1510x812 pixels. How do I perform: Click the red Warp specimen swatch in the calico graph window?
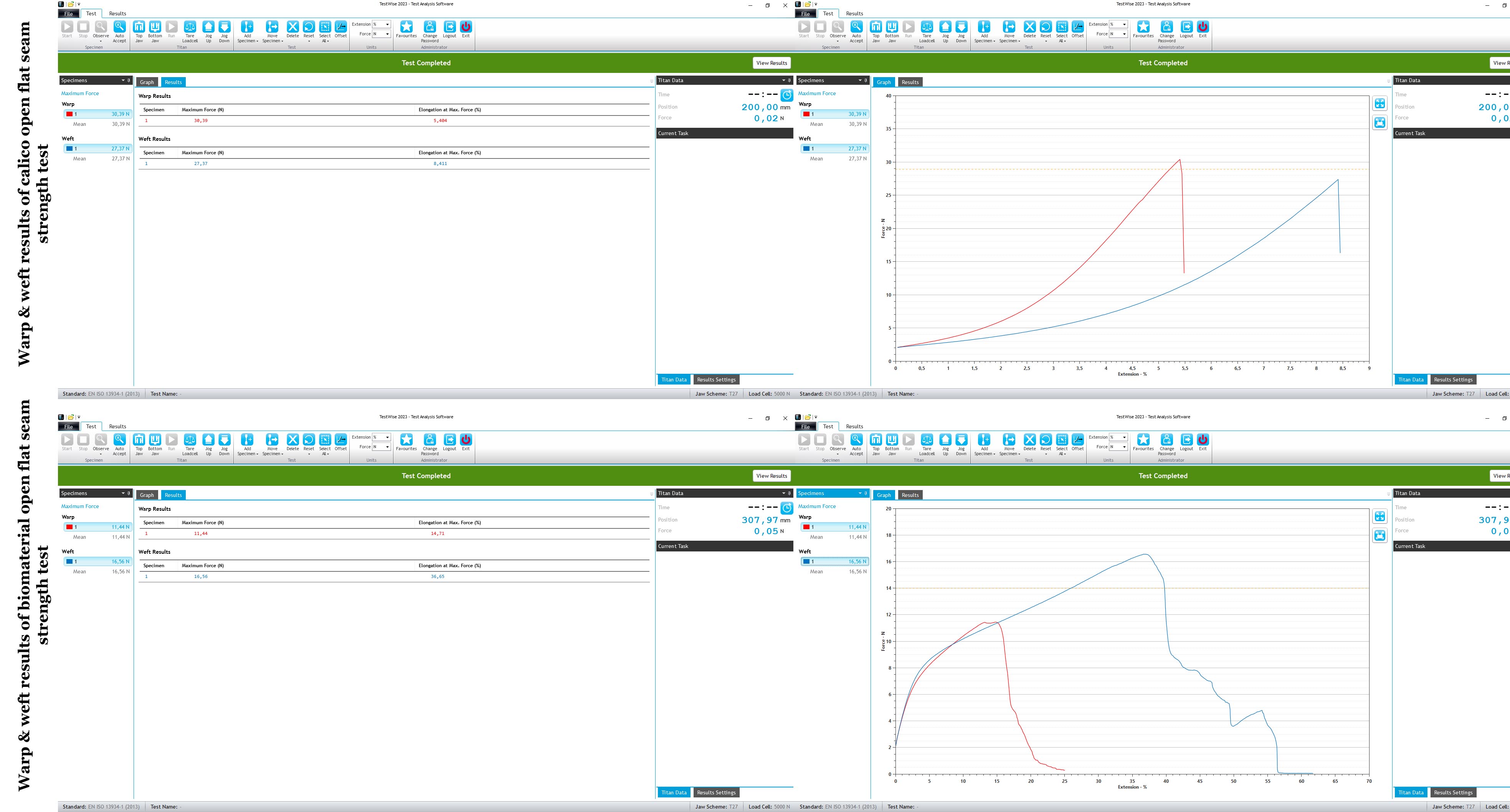click(x=806, y=114)
